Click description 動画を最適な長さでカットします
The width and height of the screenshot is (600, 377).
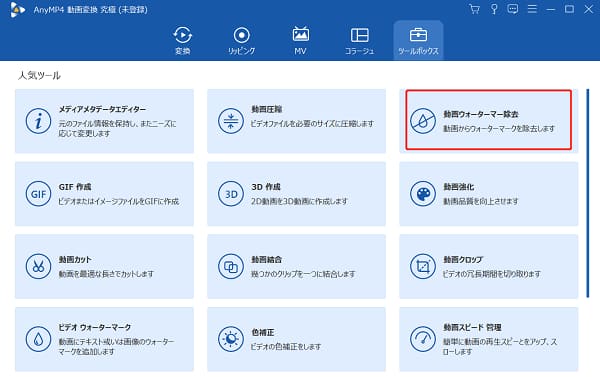(106, 274)
